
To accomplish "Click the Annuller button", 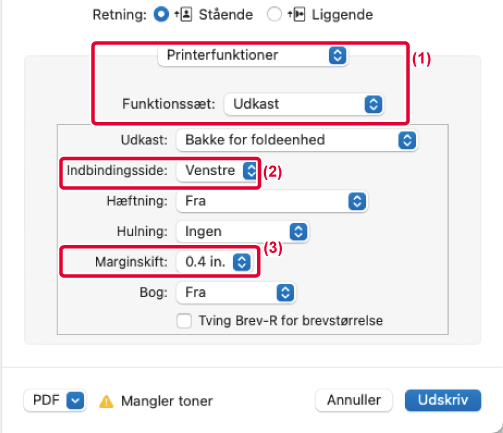I will (x=354, y=400).
